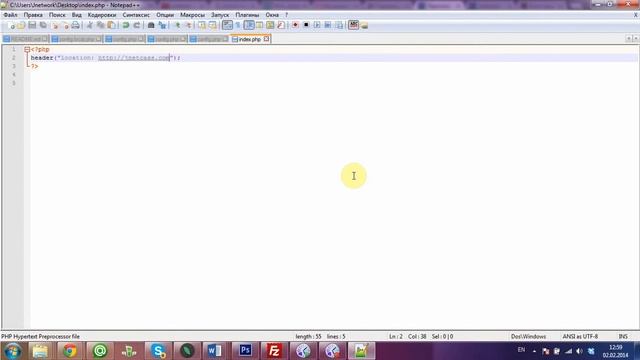Open FileZilla from the taskbar
This screenshot has width=640, height=360.
tap(274, 351)
